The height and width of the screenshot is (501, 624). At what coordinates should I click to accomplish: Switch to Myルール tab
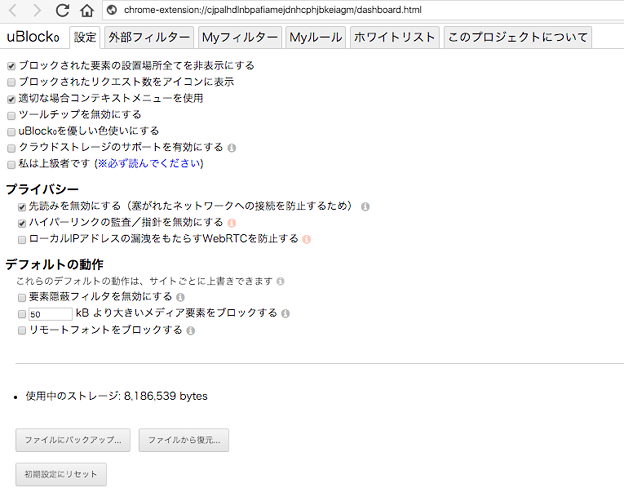pyautogui.click(x=316, y=37)
